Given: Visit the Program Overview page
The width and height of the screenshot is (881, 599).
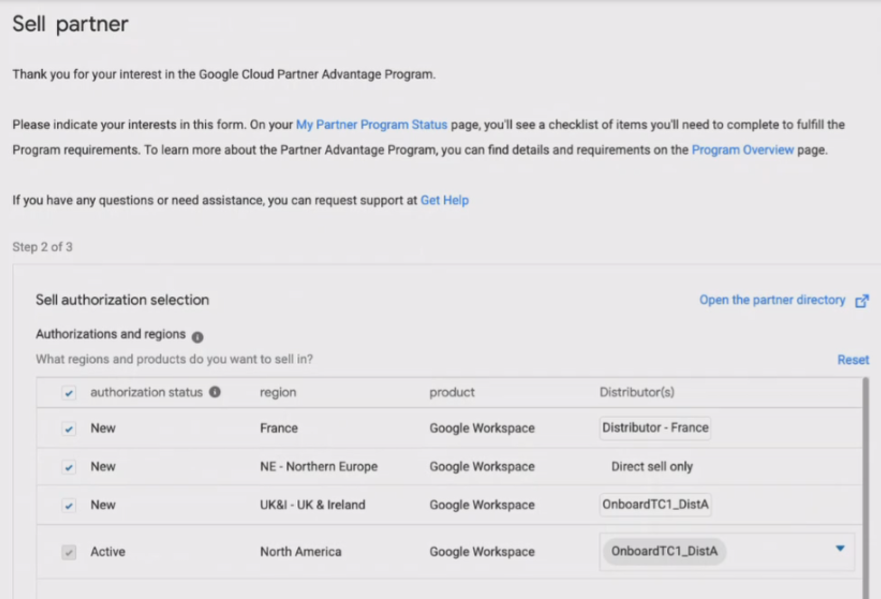Looking at the screenshot, I should [744, 148].
